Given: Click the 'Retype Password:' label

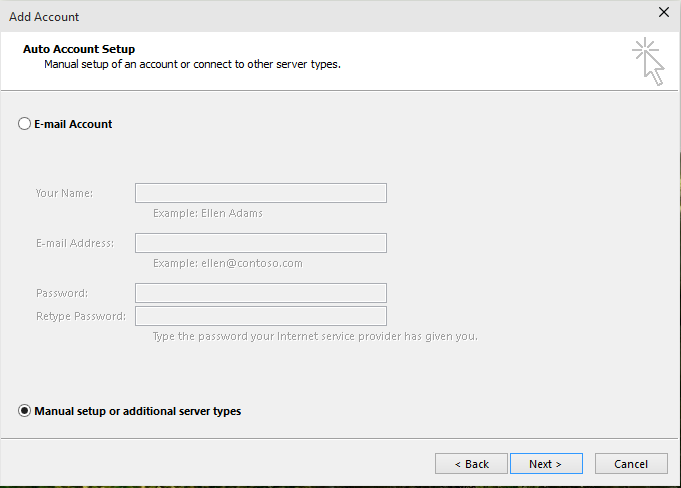Looking at the screenshot, I should 81,316.
